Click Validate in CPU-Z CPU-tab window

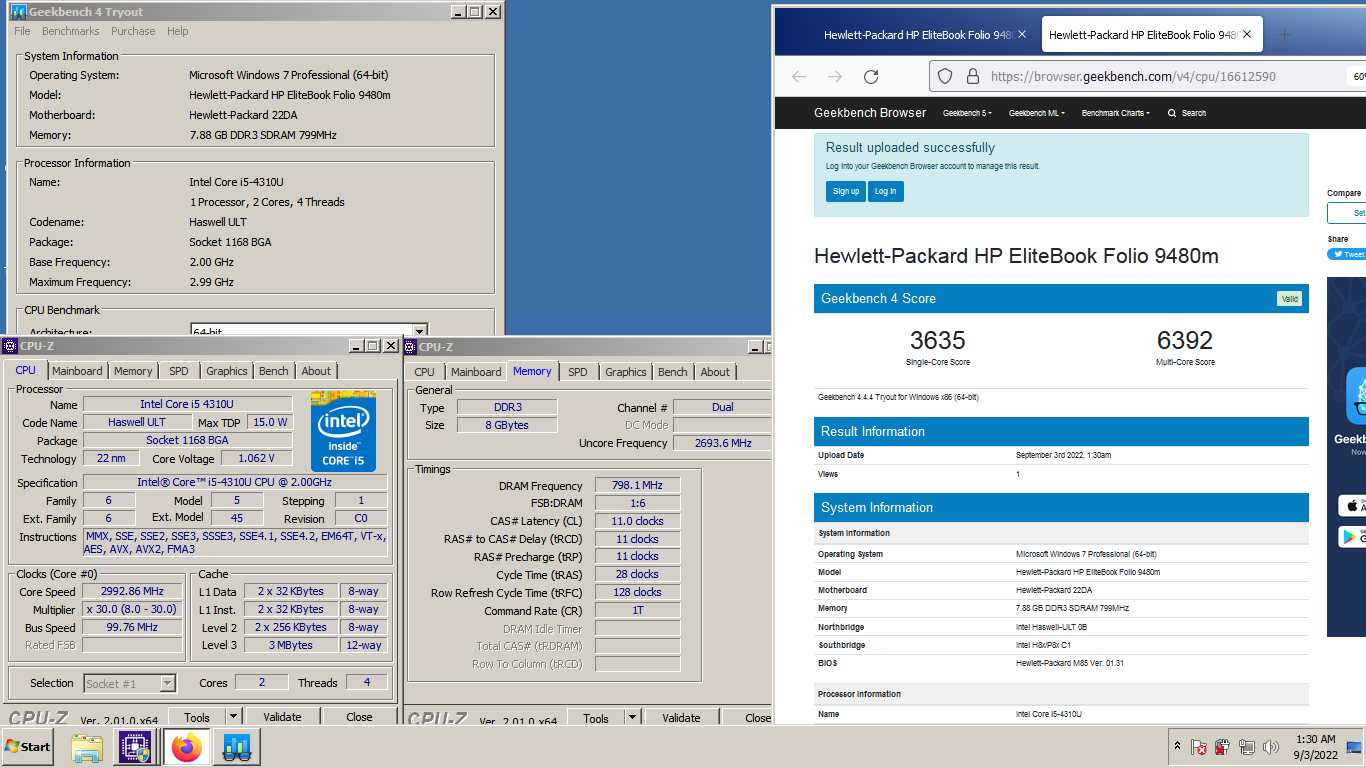(282, 717)
